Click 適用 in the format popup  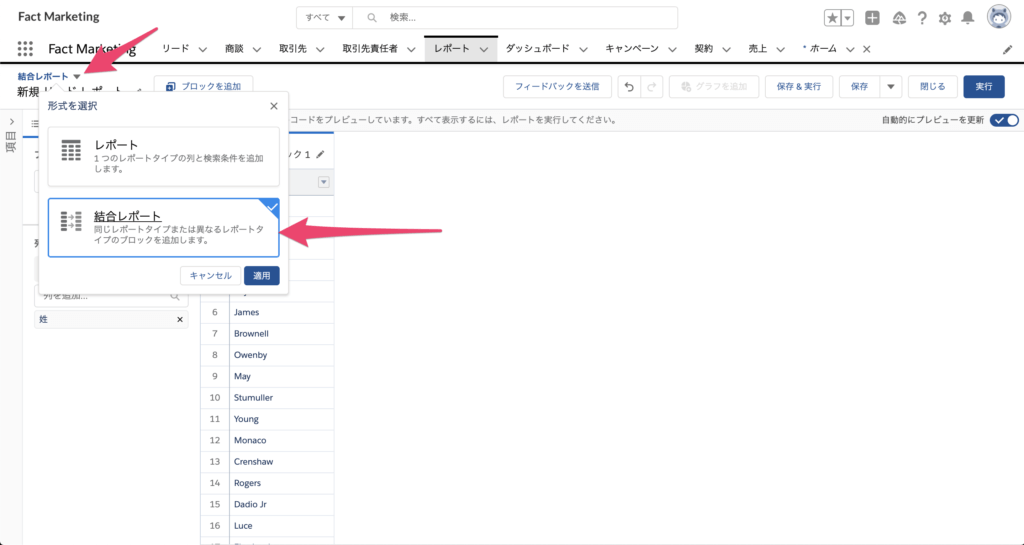(x=262, y=275)
